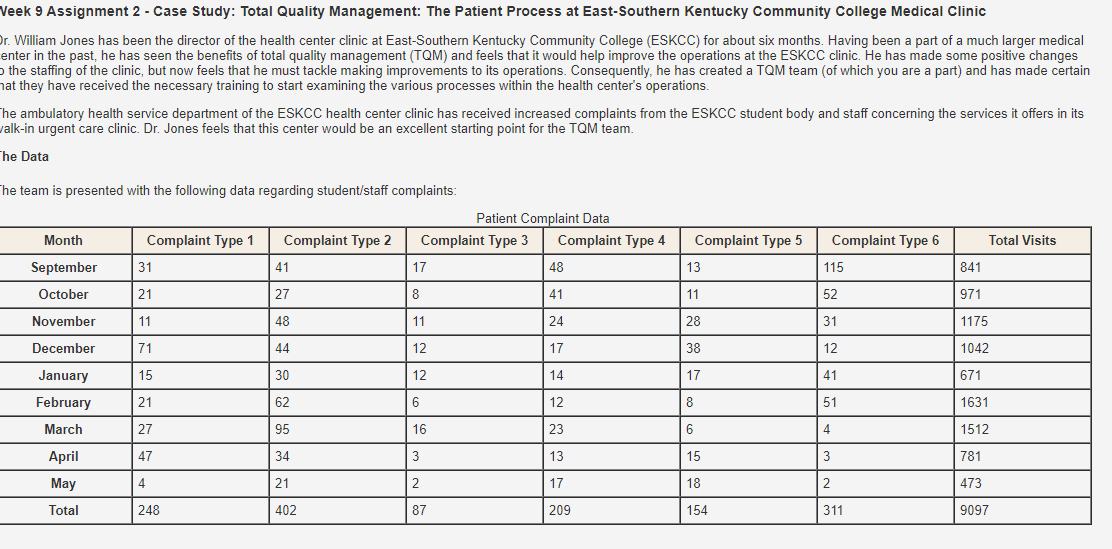Select the December row label
Screen dimensions: 1112x549
coord(63,348)
